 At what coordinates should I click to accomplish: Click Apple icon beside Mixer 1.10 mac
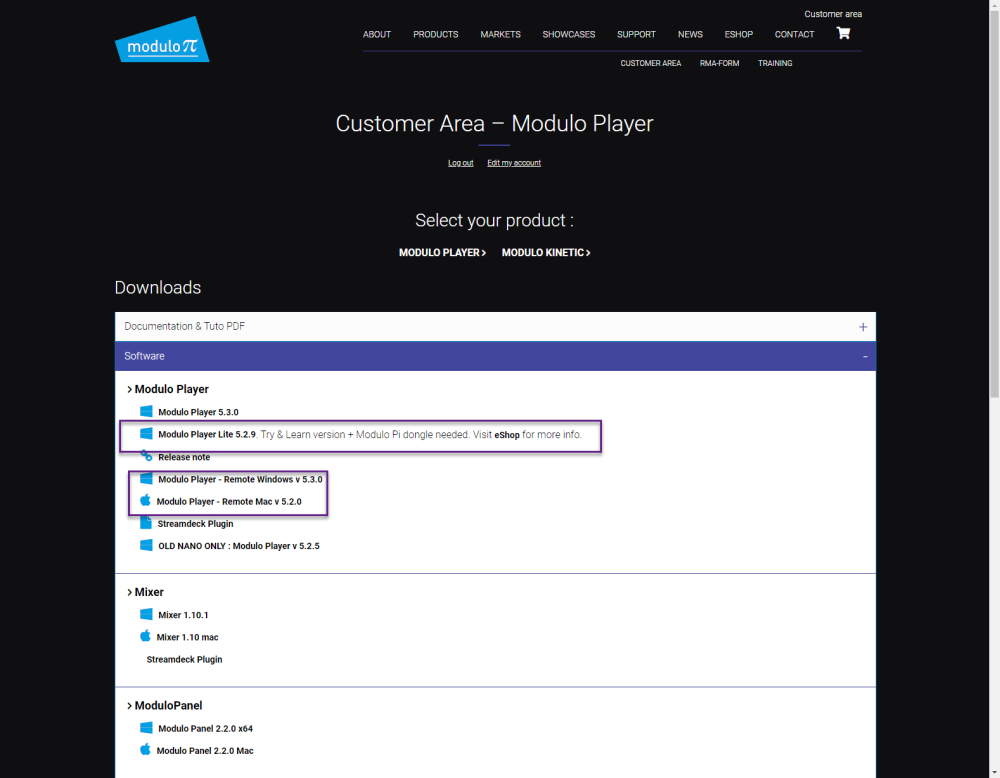click(145, 636)
